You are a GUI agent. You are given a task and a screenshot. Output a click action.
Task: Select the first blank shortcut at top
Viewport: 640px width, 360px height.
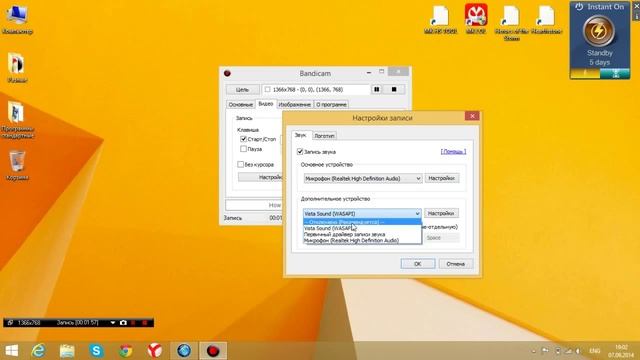[x=440, y=19]
